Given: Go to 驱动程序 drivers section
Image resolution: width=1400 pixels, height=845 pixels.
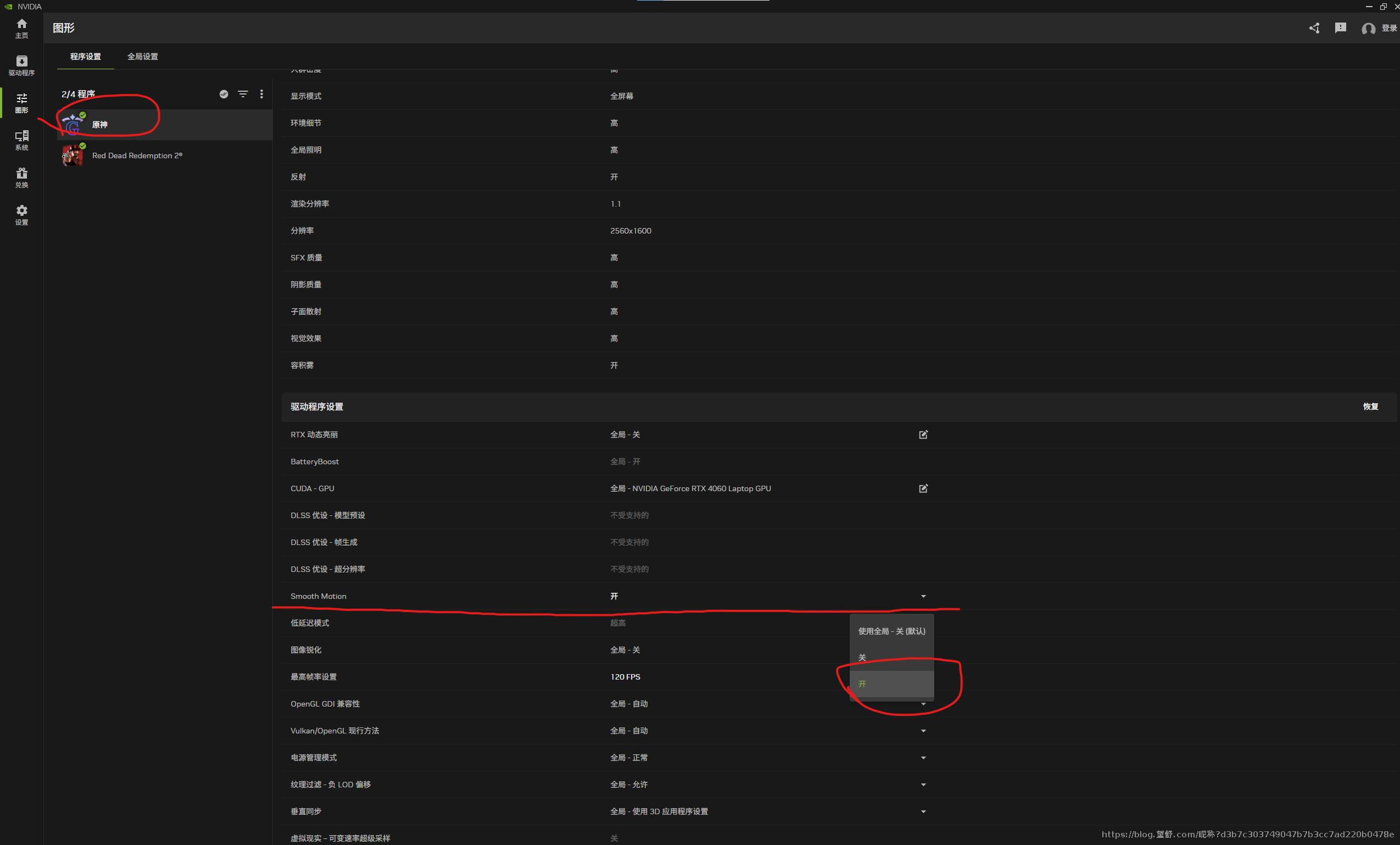Looking at the screenshot, I should click(x=21, y=65).
